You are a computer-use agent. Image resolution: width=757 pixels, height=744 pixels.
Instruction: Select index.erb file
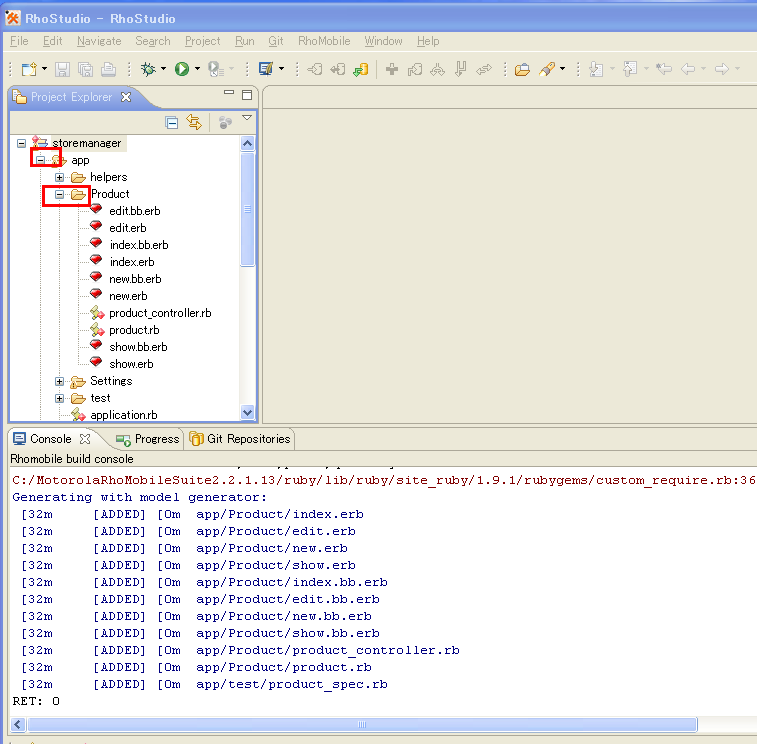tap(132, 262)
